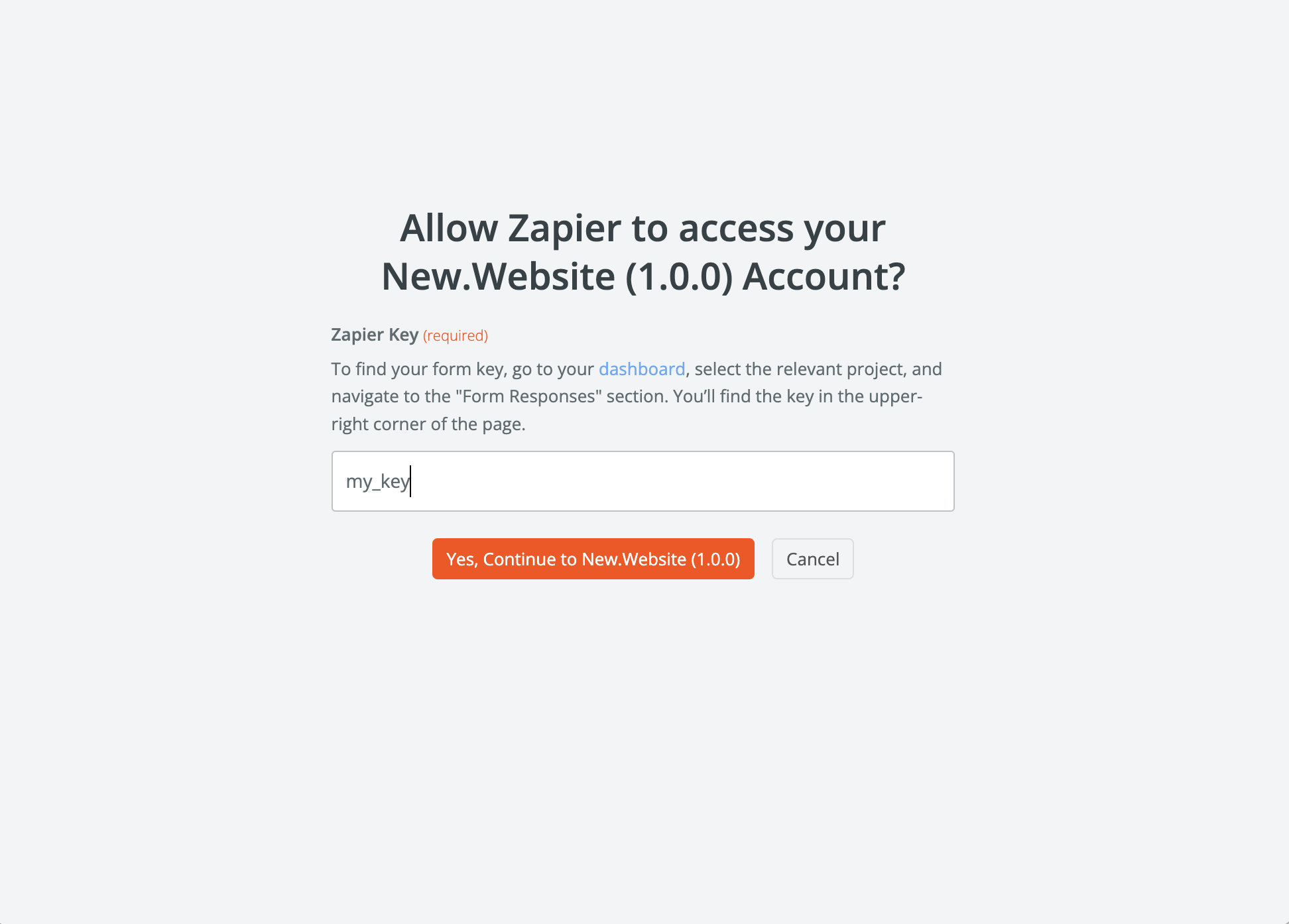Click the "my_key" text in the field
This screenshot has height=924, width=1289.
pos(378,482)
